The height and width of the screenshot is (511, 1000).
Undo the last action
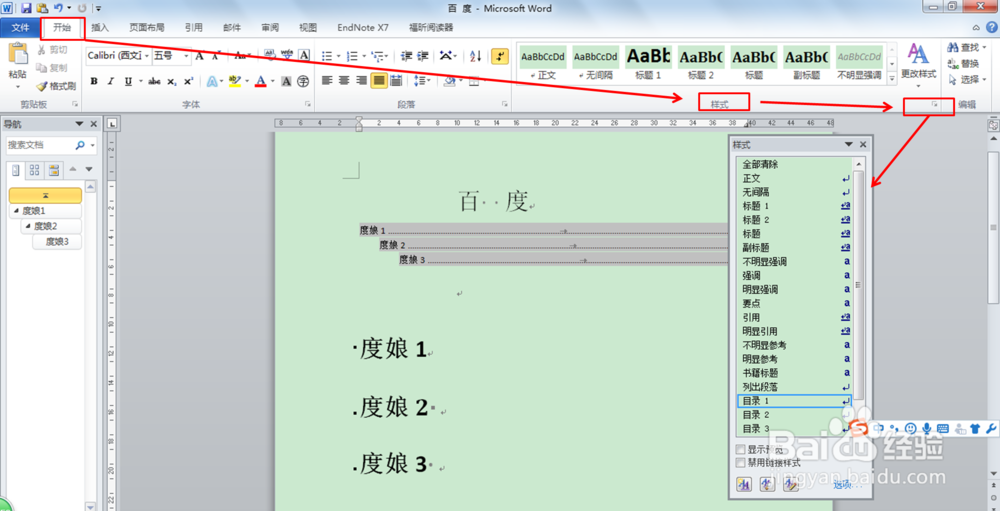(58, 8)
